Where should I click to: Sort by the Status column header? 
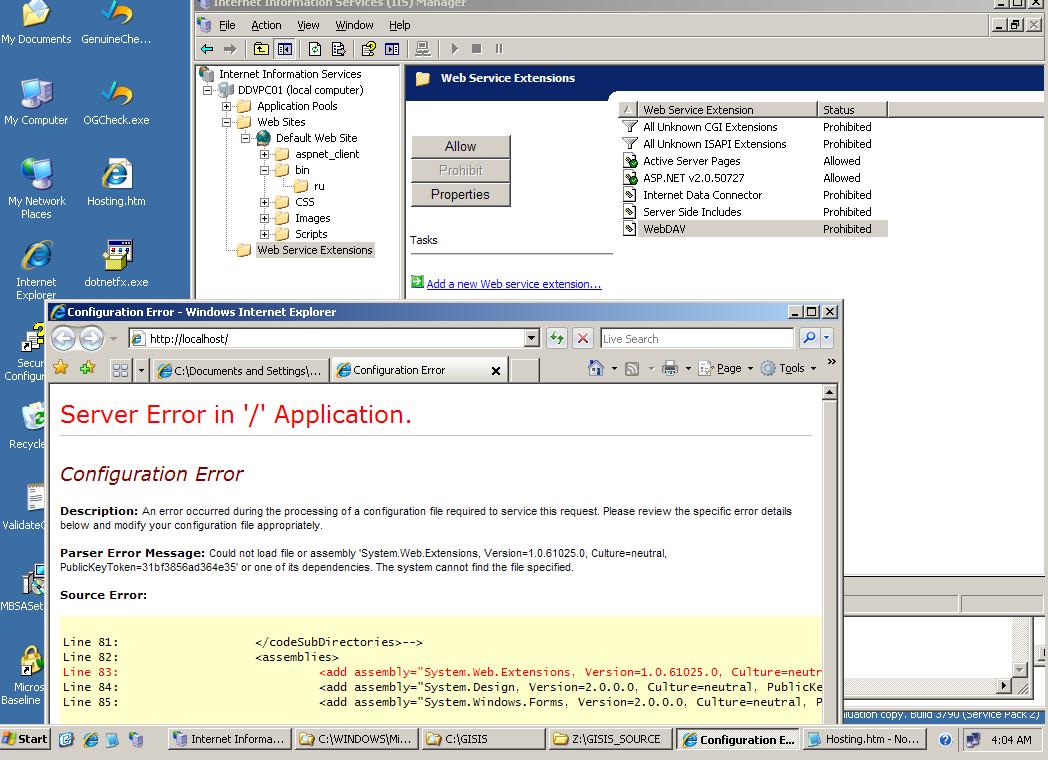(x=852, y=110)
